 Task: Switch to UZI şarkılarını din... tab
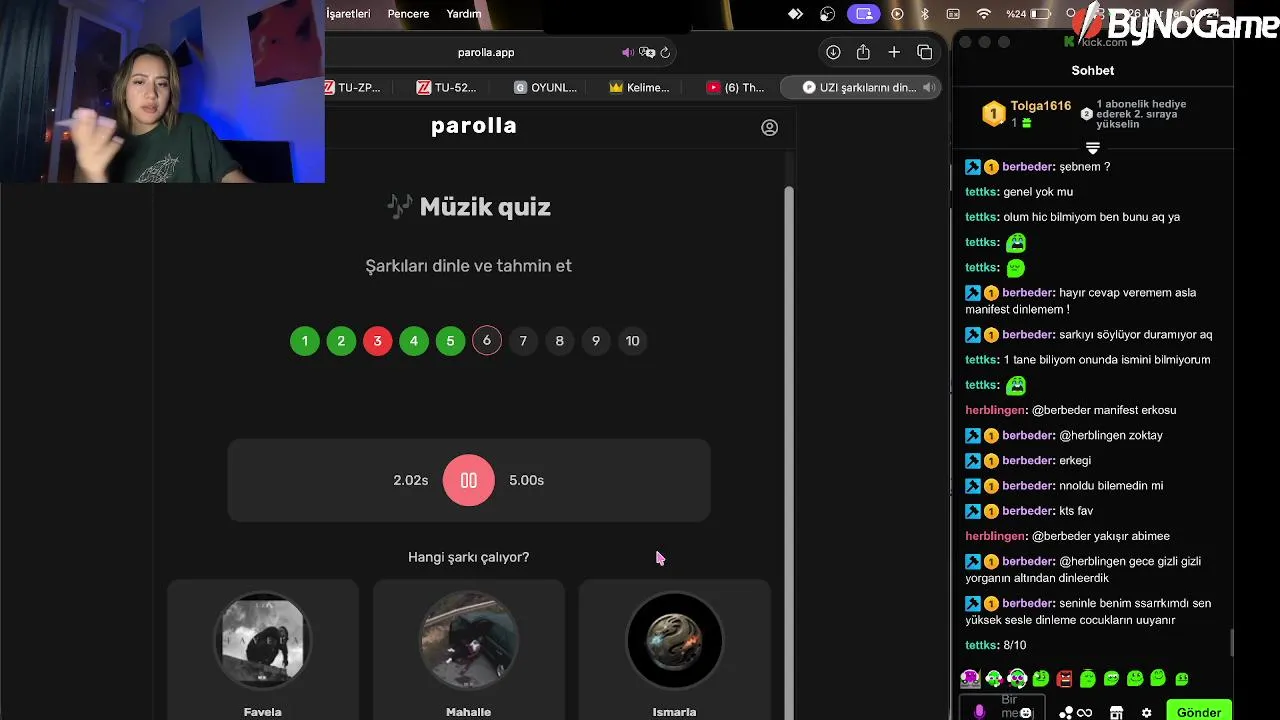(860, 87)
